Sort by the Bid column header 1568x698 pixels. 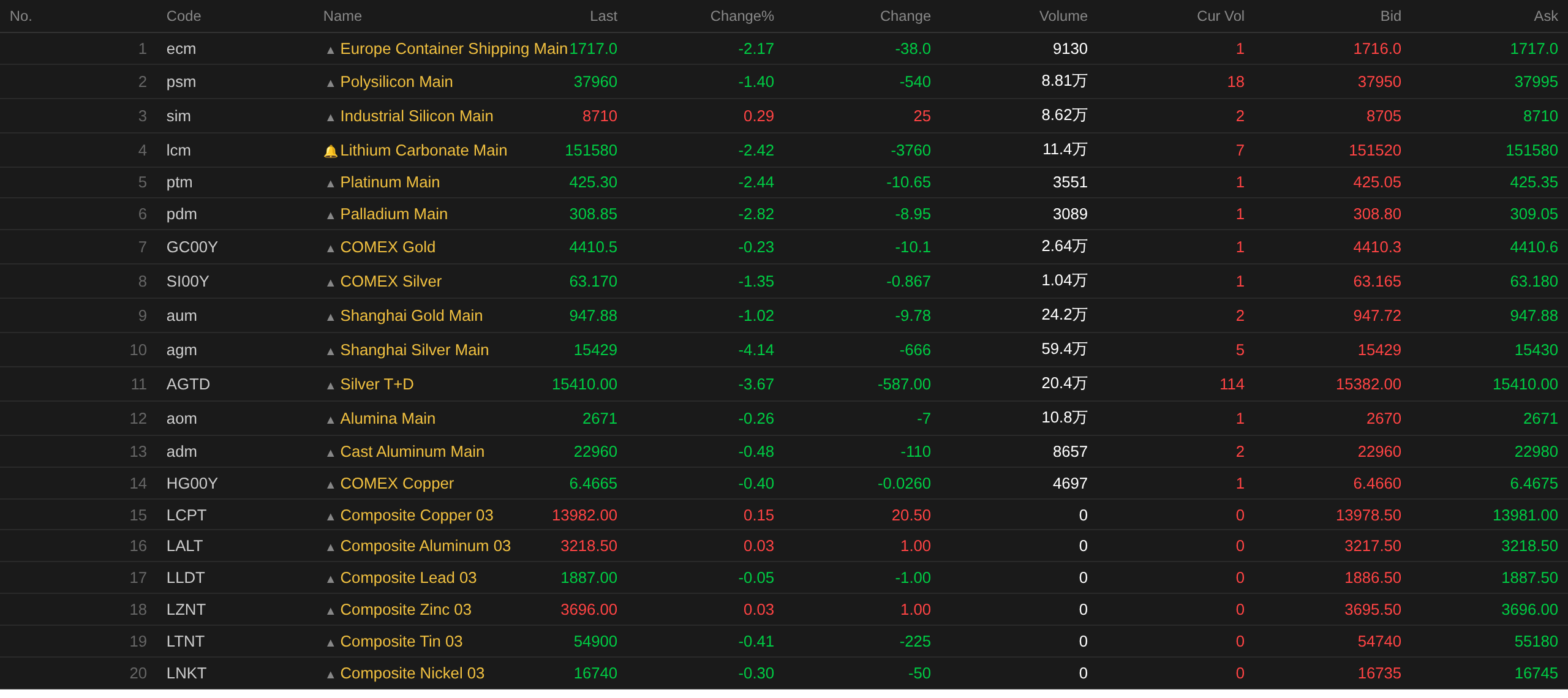click(1390, 16)
